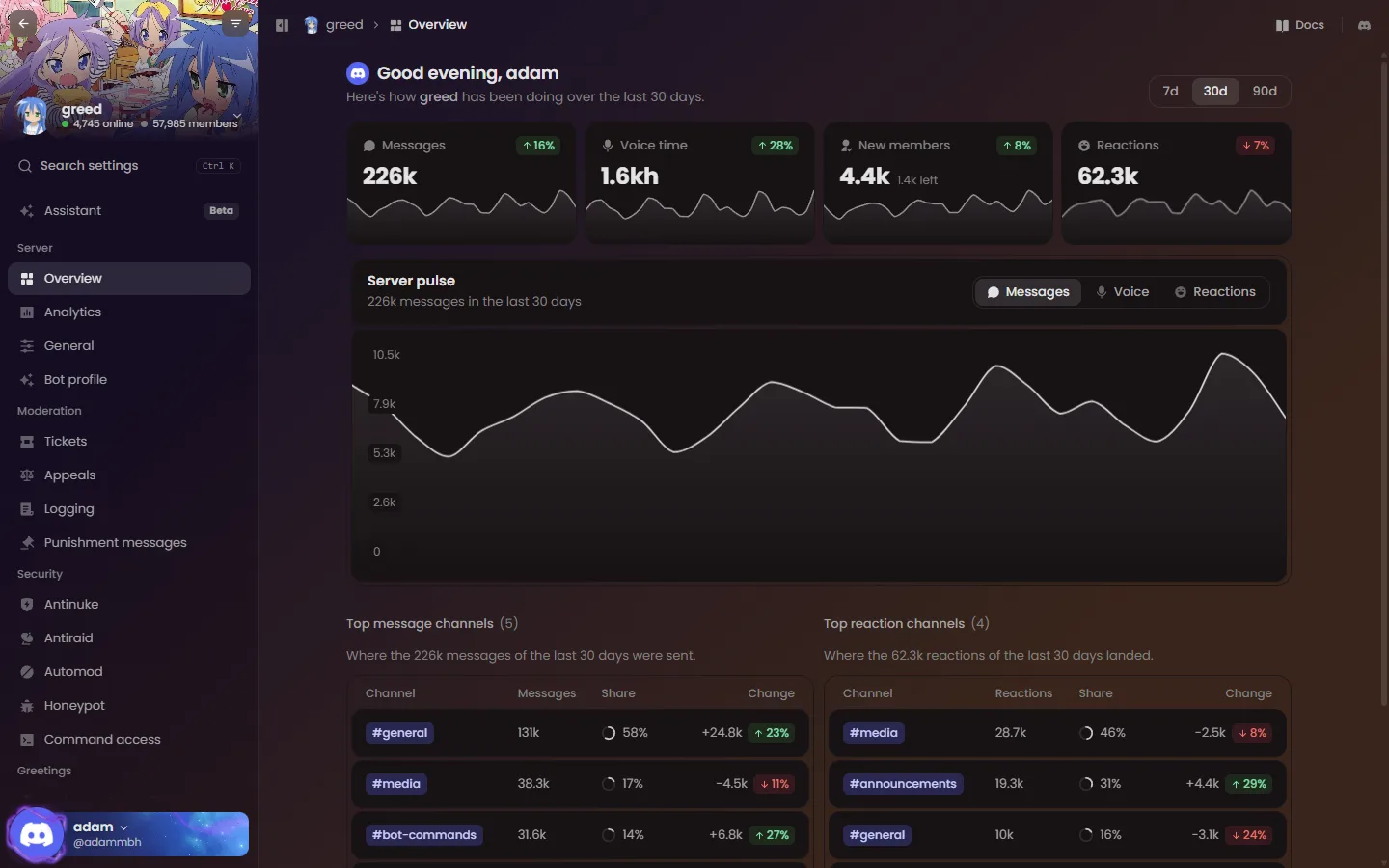Screen dimensions: 1389x868
Task: Switch range to 90d
Action: point(1265,91)
